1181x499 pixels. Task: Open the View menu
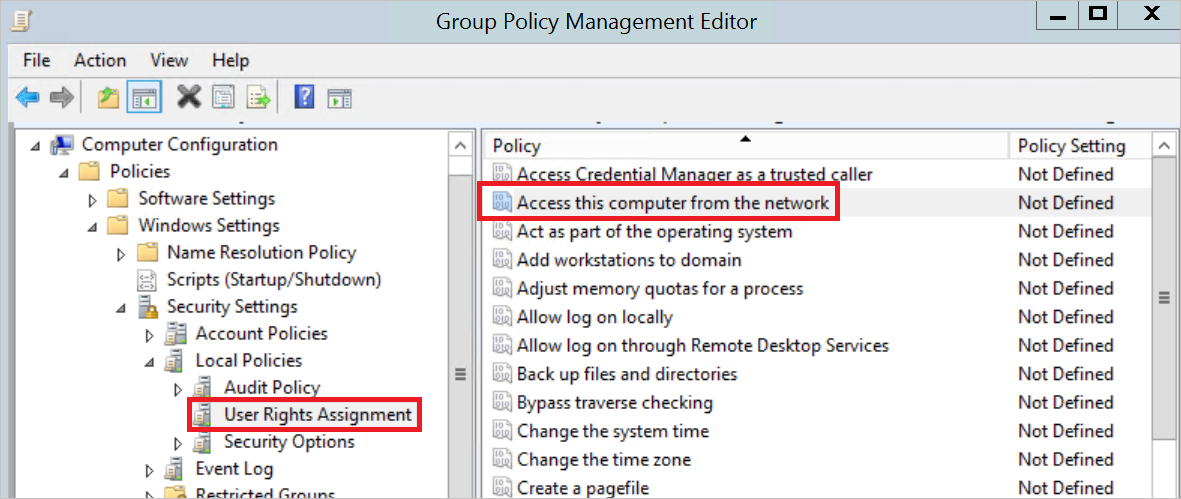coord(169,60)
